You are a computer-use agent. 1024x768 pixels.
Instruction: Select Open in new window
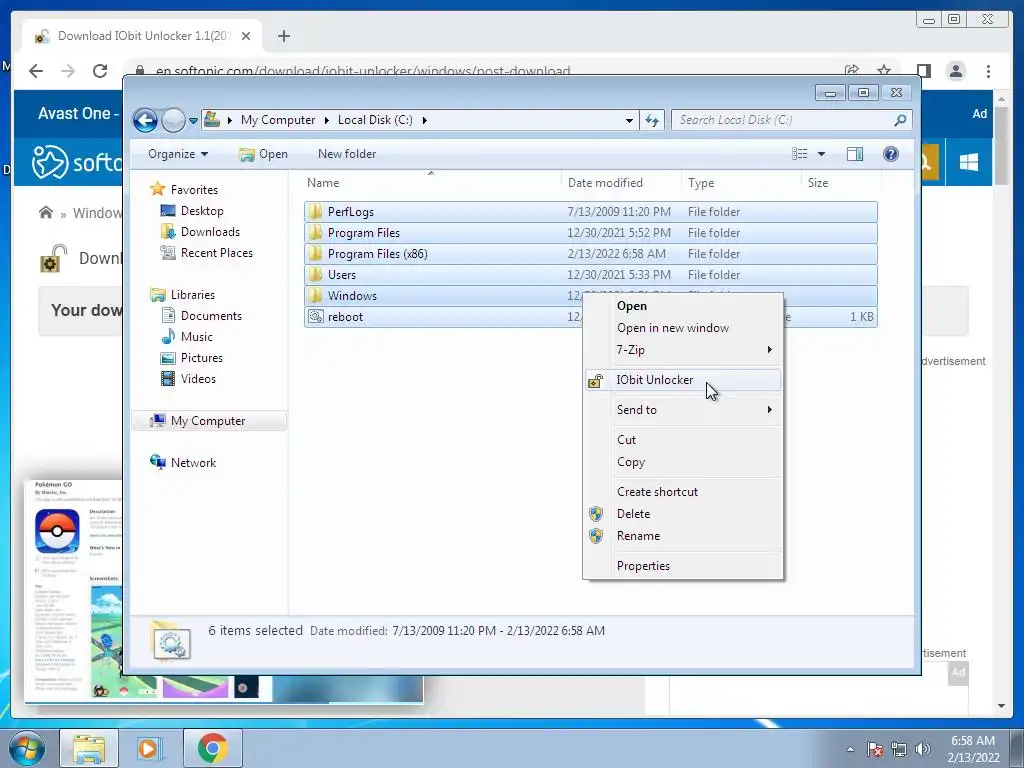pos(683,328)
